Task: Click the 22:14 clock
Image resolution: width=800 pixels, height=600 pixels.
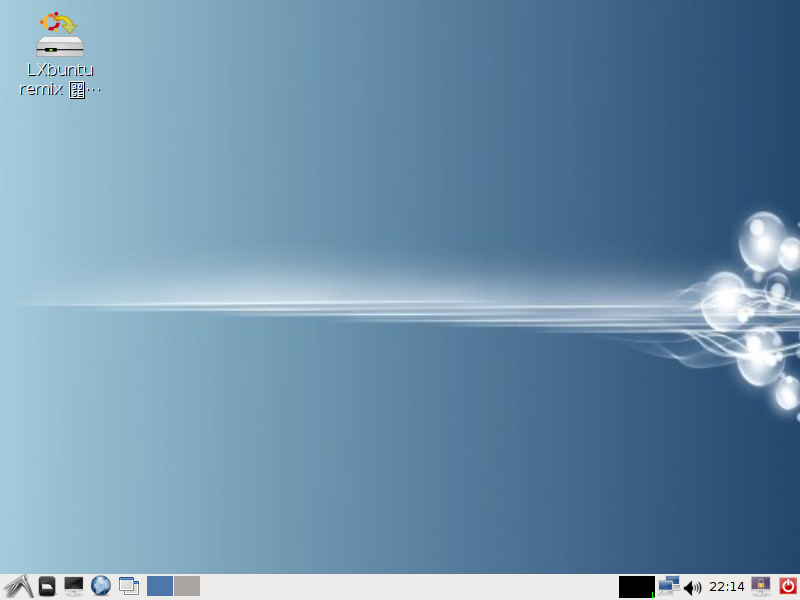Action: pos(727,587)
